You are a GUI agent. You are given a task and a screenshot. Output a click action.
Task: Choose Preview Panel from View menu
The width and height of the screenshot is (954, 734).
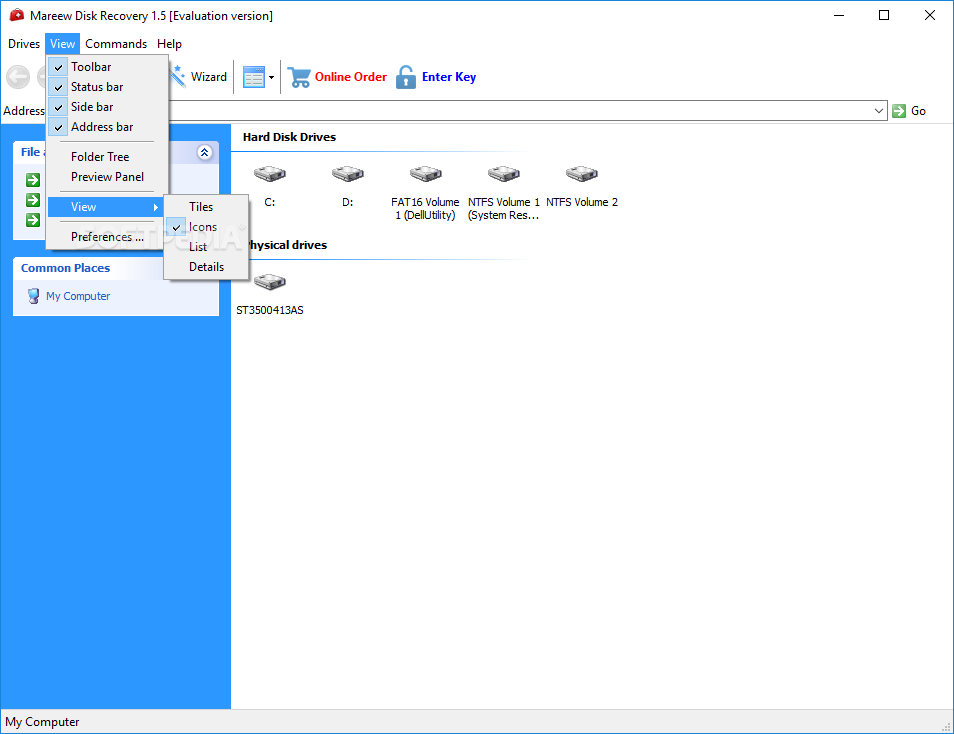pyautogui.click(x=107, y=177)
